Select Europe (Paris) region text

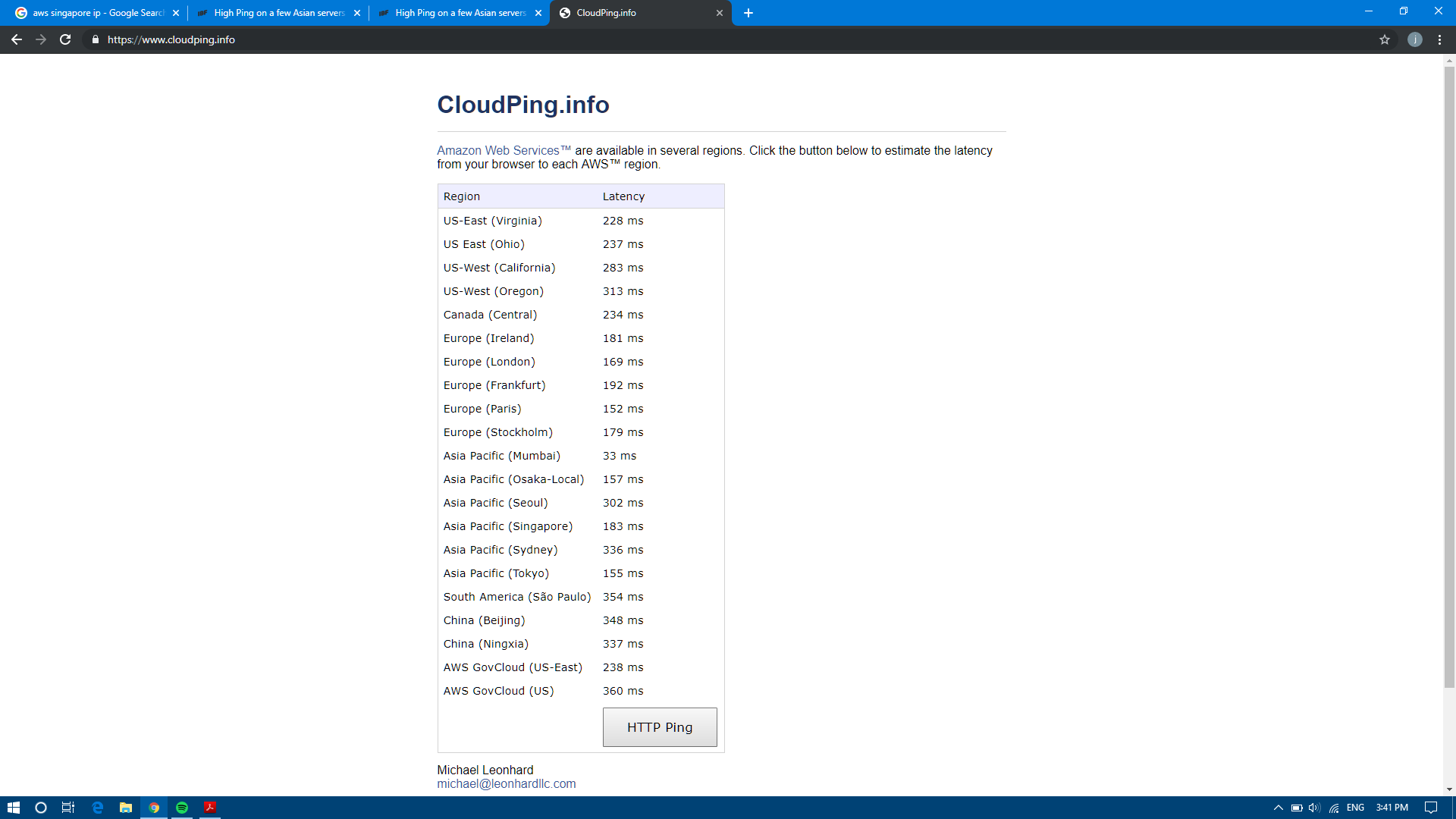point(482,409)
